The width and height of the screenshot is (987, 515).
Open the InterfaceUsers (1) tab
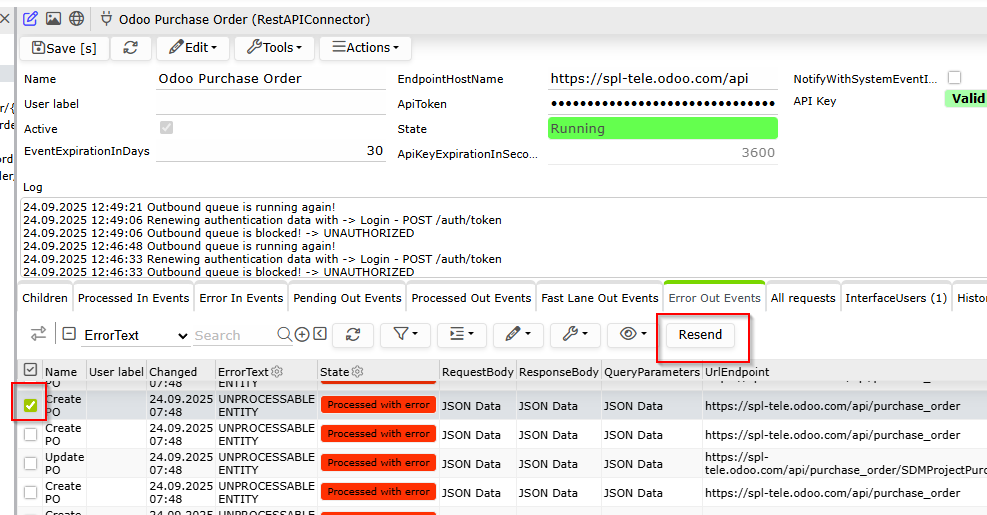click(x=896, y=298)
